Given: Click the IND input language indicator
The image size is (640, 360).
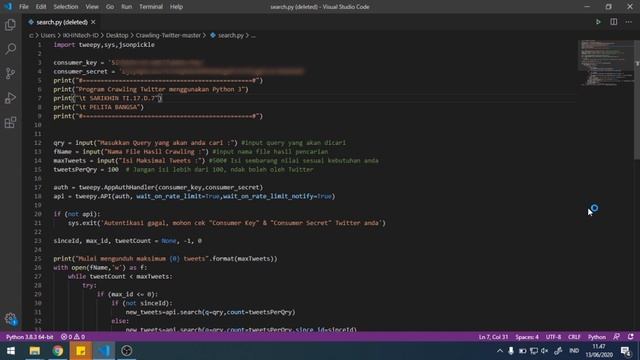Looking at the screenshot, I should (574, 351).
